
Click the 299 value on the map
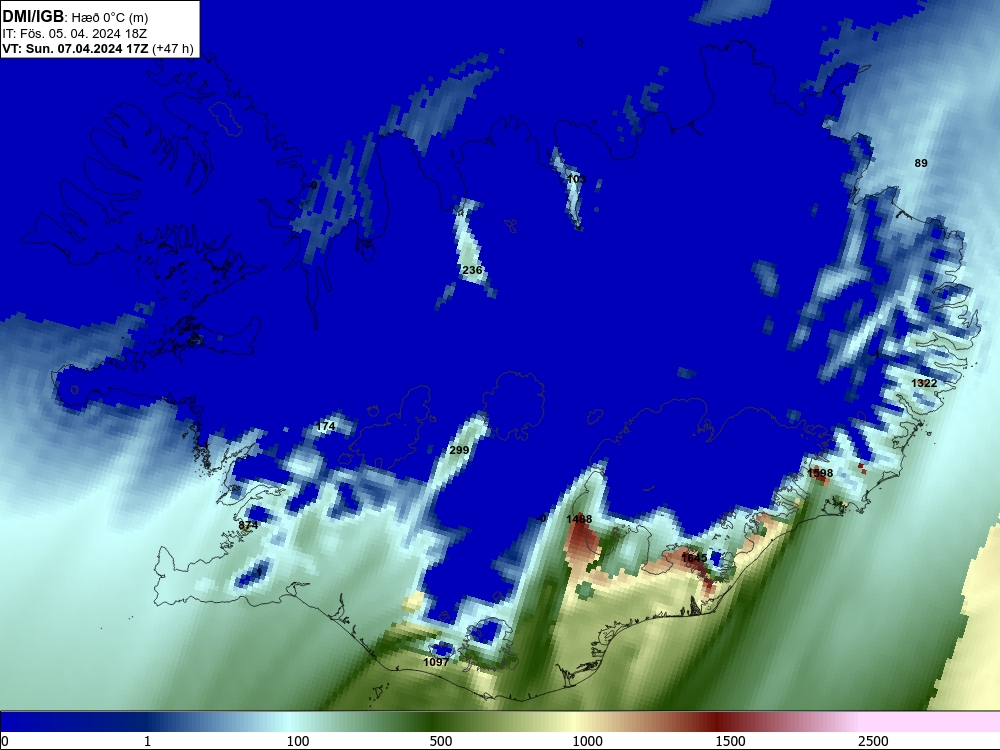pos(459,450)
